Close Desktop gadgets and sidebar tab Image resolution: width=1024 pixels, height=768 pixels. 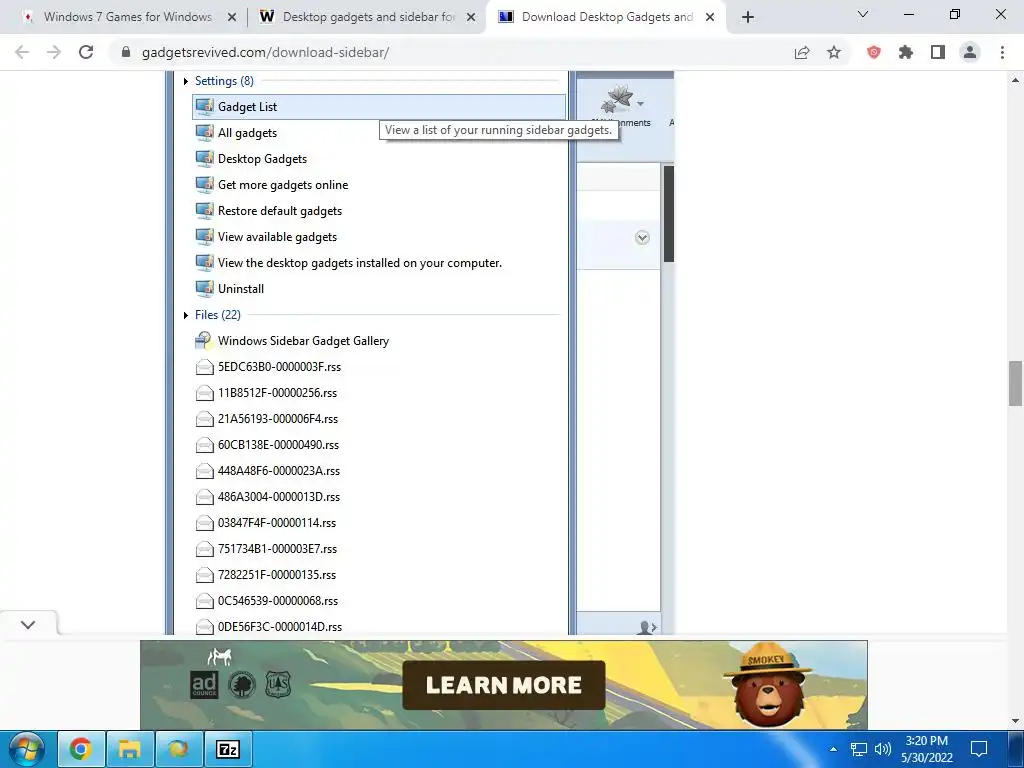point(471,18)
